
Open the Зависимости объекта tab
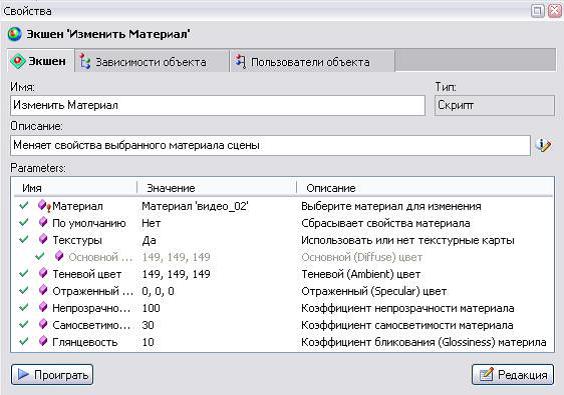151,62
